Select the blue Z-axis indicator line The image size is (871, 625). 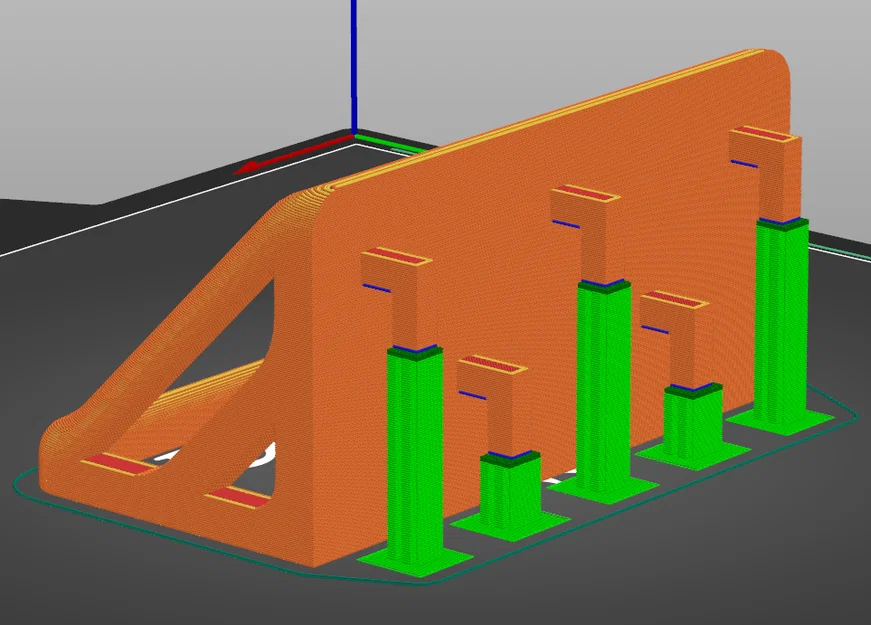point(355,60)
